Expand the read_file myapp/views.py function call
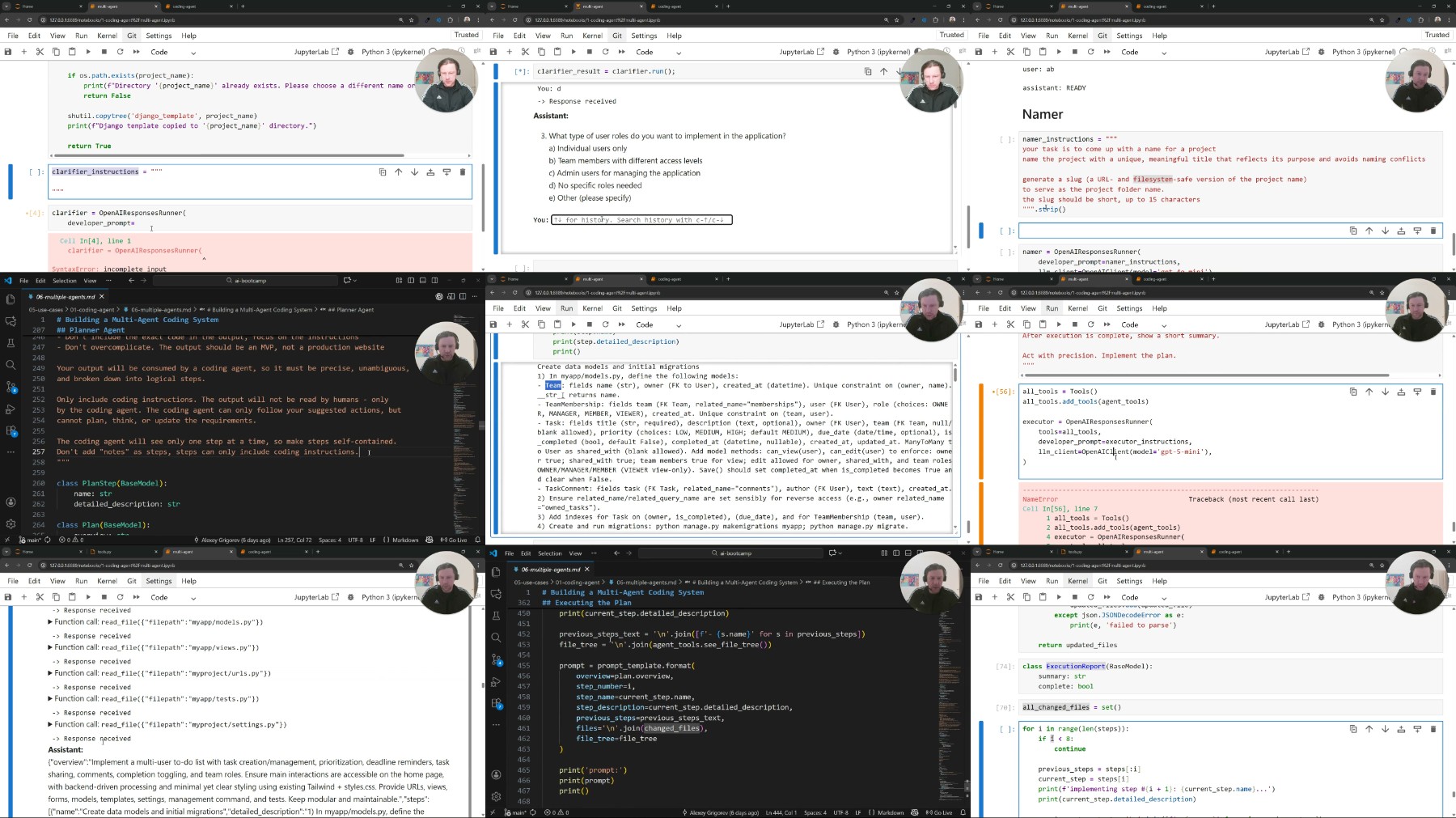Image resolution: width=1456 pixels, height=818 pixels. (50, 647)
